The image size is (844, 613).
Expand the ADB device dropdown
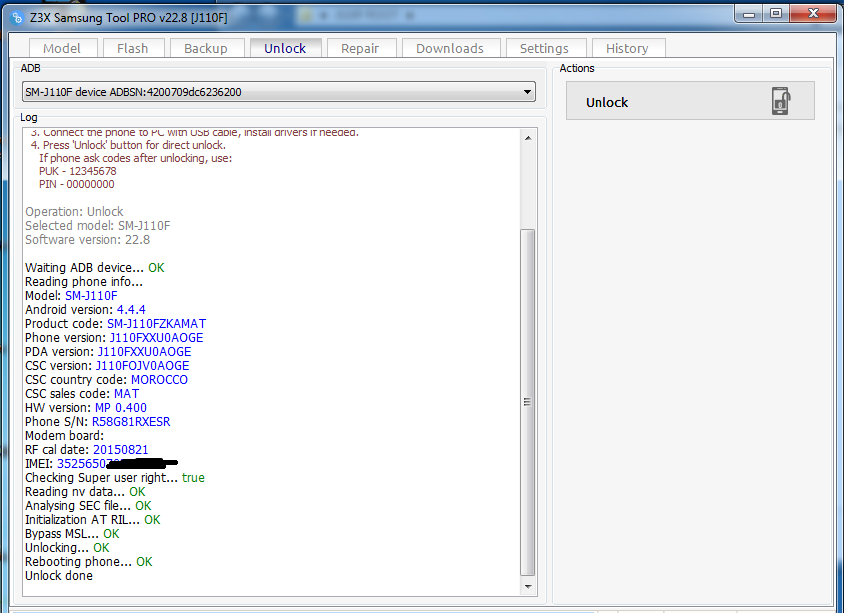[x=528, y=92]
